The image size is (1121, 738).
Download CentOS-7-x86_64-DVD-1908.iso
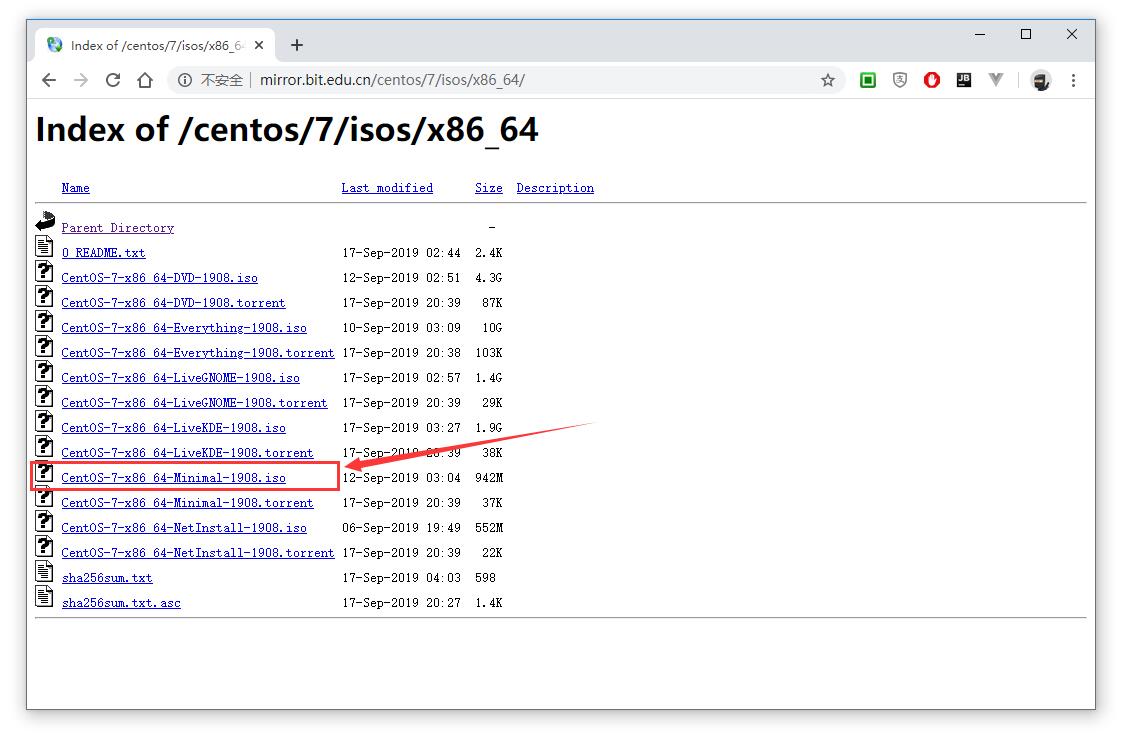point(159,277)
